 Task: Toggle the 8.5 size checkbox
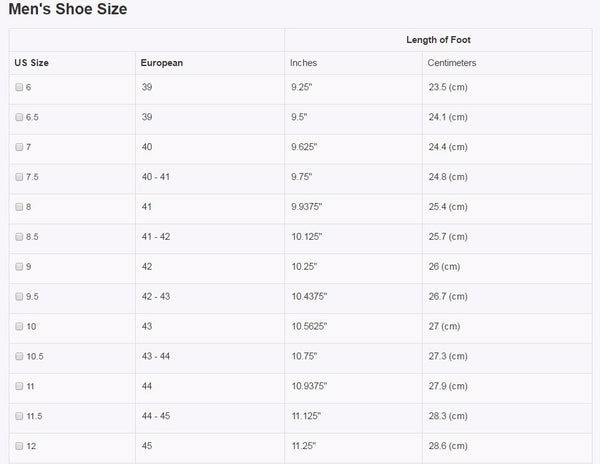point(20,237)
